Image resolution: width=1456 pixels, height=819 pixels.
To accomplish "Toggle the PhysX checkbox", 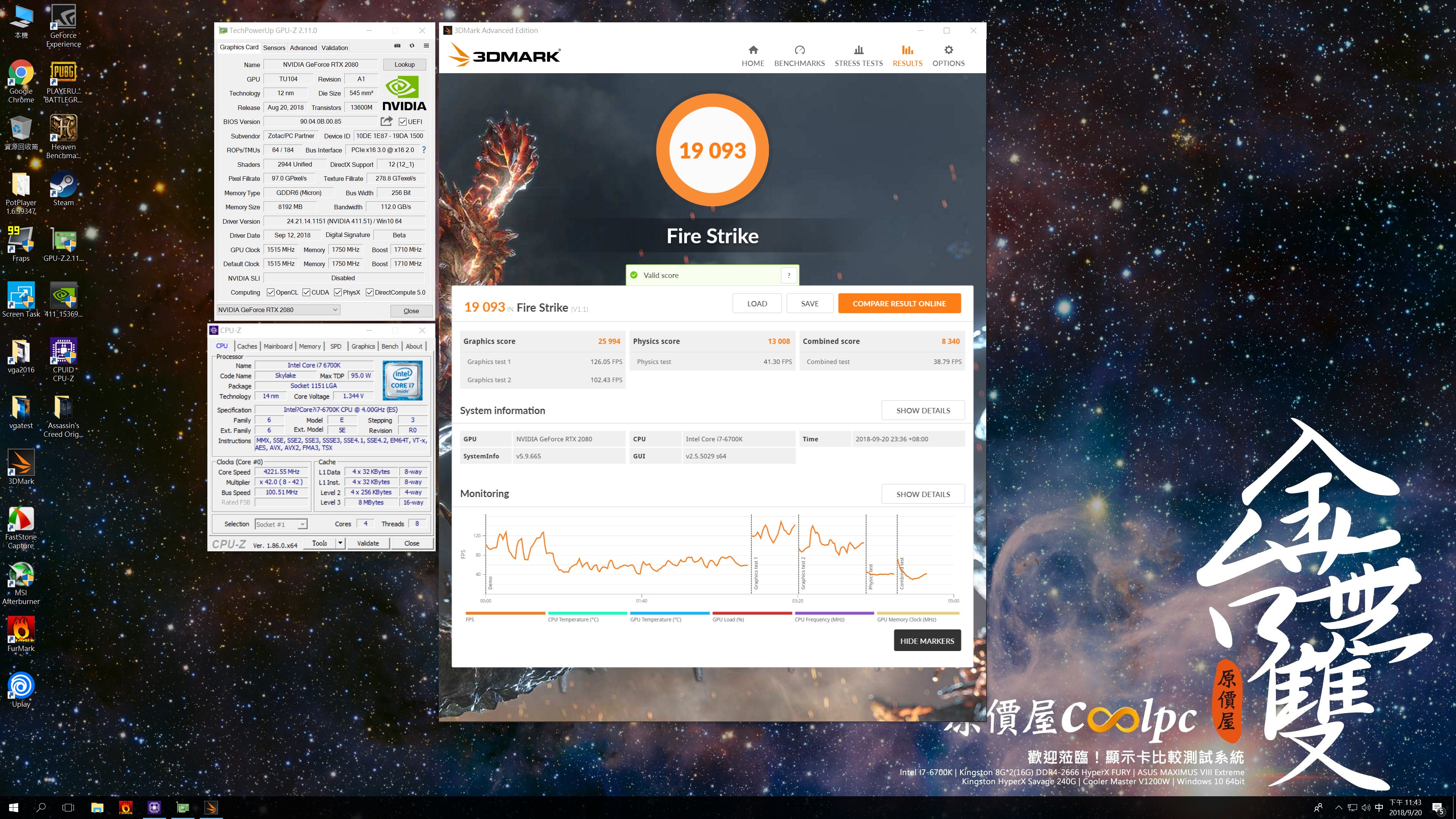I will pos(337,292).
